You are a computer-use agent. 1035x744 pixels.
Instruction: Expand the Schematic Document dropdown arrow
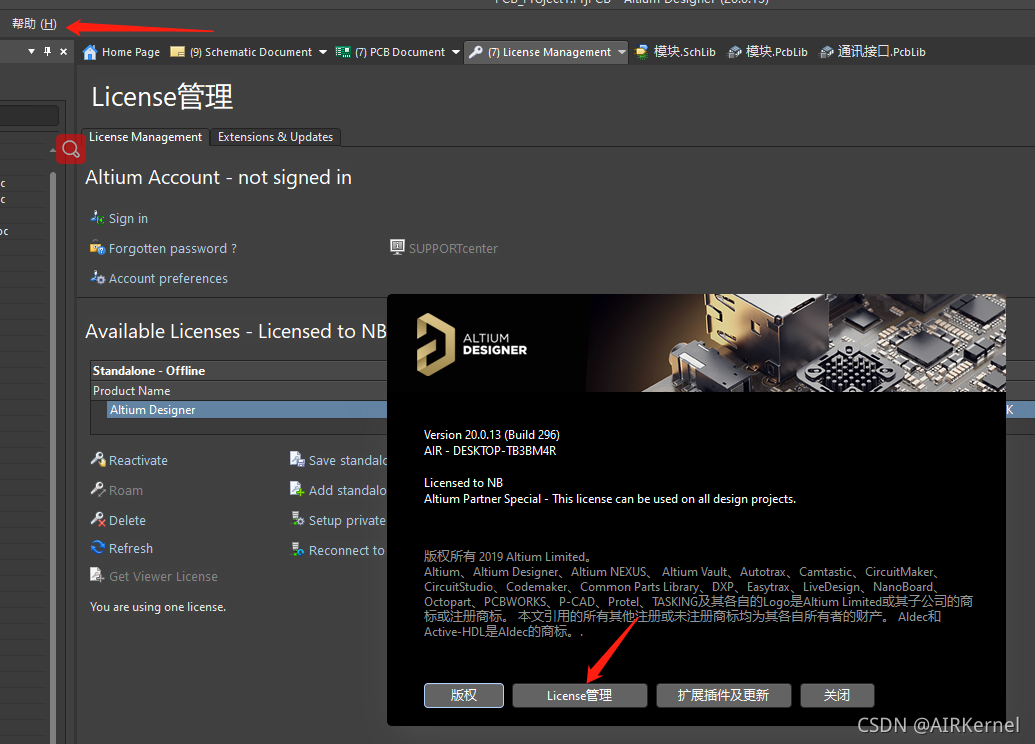pyautogui.click(x=323, y=52)
